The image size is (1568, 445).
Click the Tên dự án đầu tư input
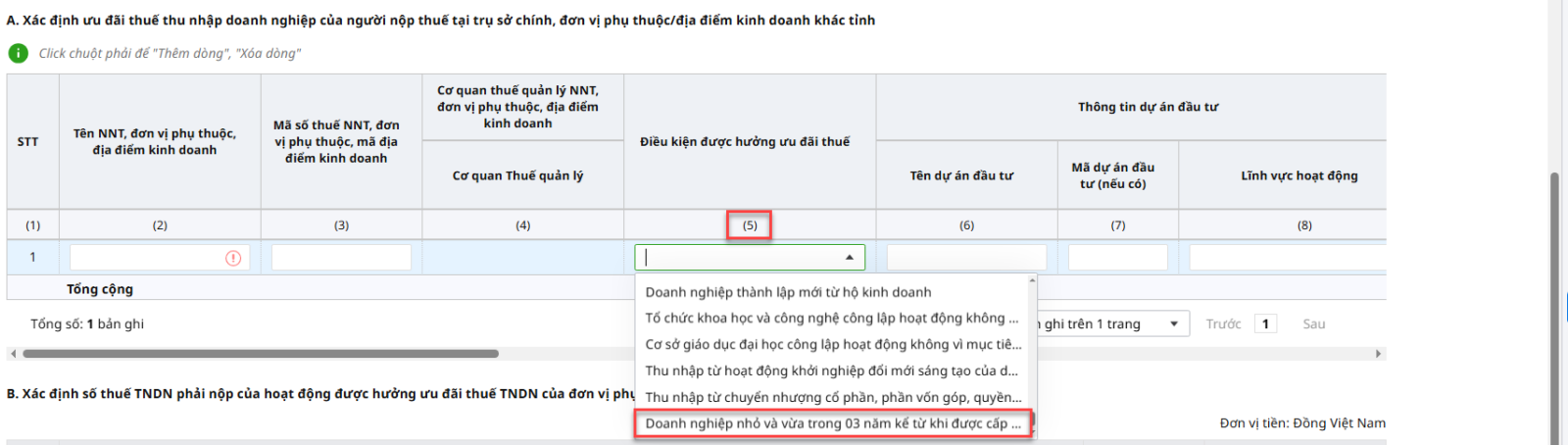(x=966, y=258)
